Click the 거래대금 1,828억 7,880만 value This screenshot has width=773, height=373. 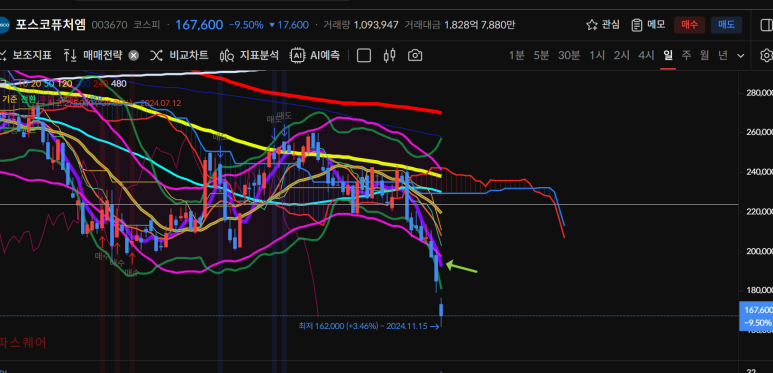(480, 25)
